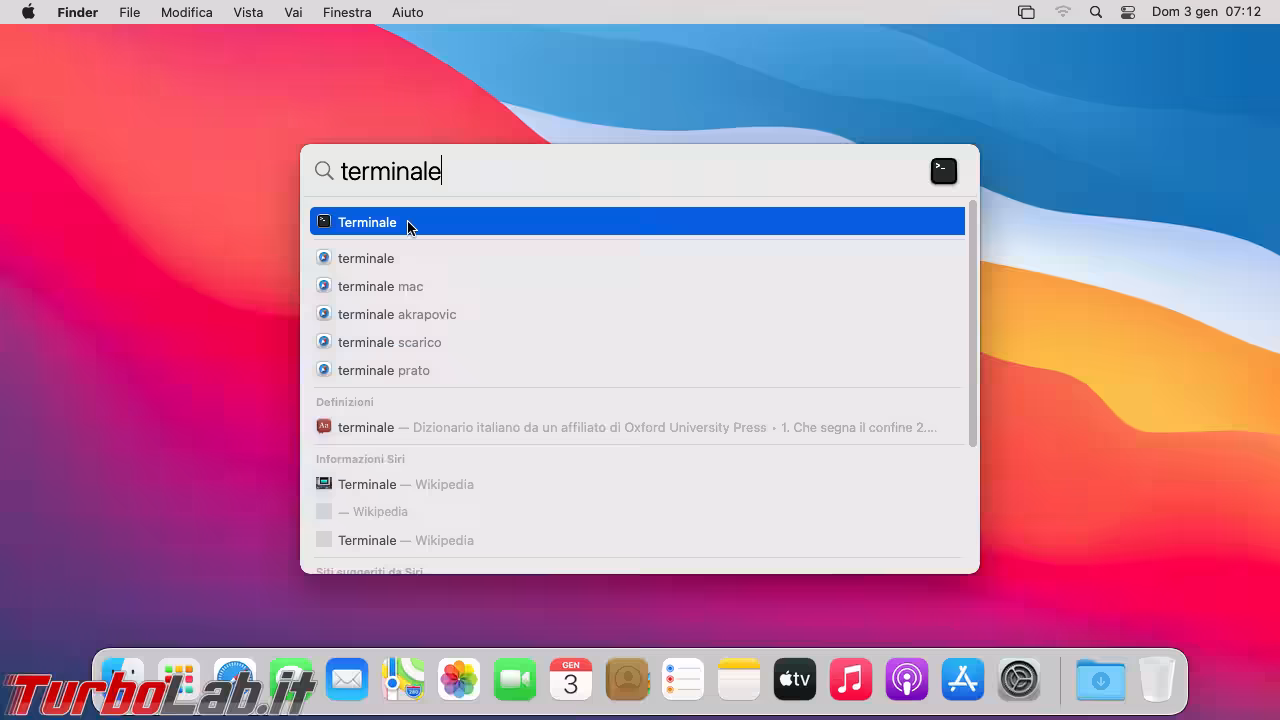The height and width of the screenshot is (720, 1280).
Task: Click the Terminal icon in the search bar
Action: (x=943, y=171)
